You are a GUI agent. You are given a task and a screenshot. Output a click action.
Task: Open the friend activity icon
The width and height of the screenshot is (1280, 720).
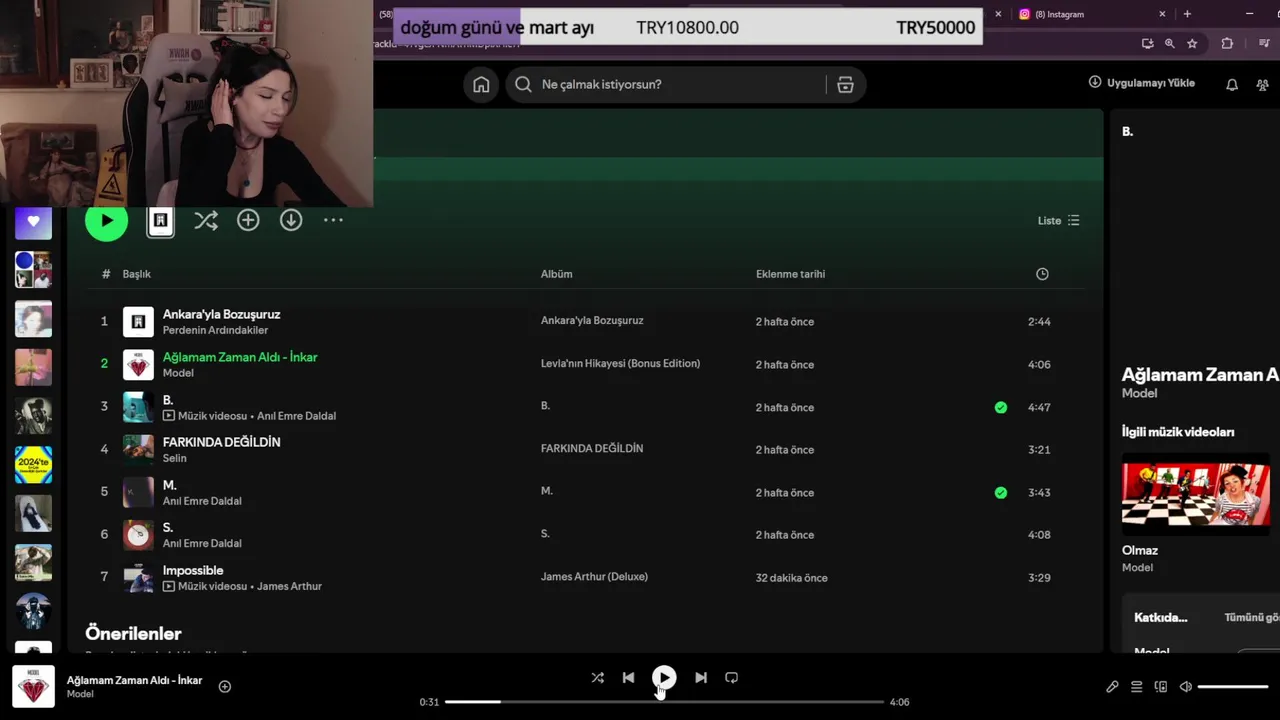click(1262, 84)
